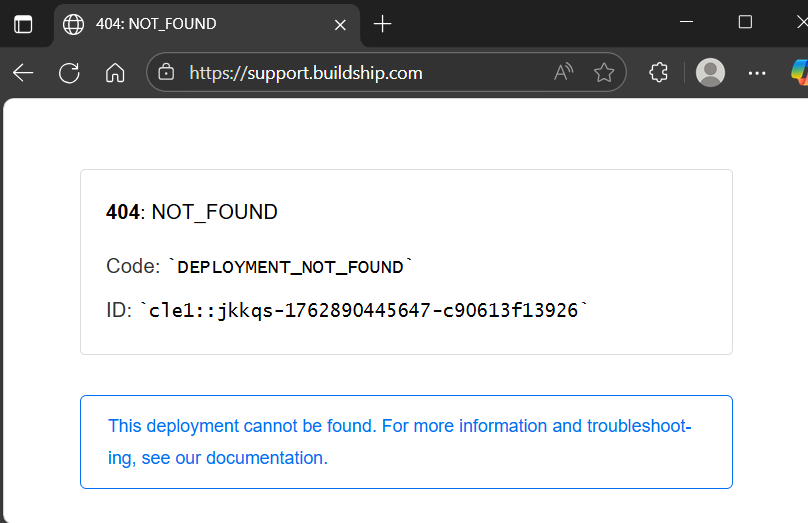
Task: Open a new tab
Action: coord(382,24)
